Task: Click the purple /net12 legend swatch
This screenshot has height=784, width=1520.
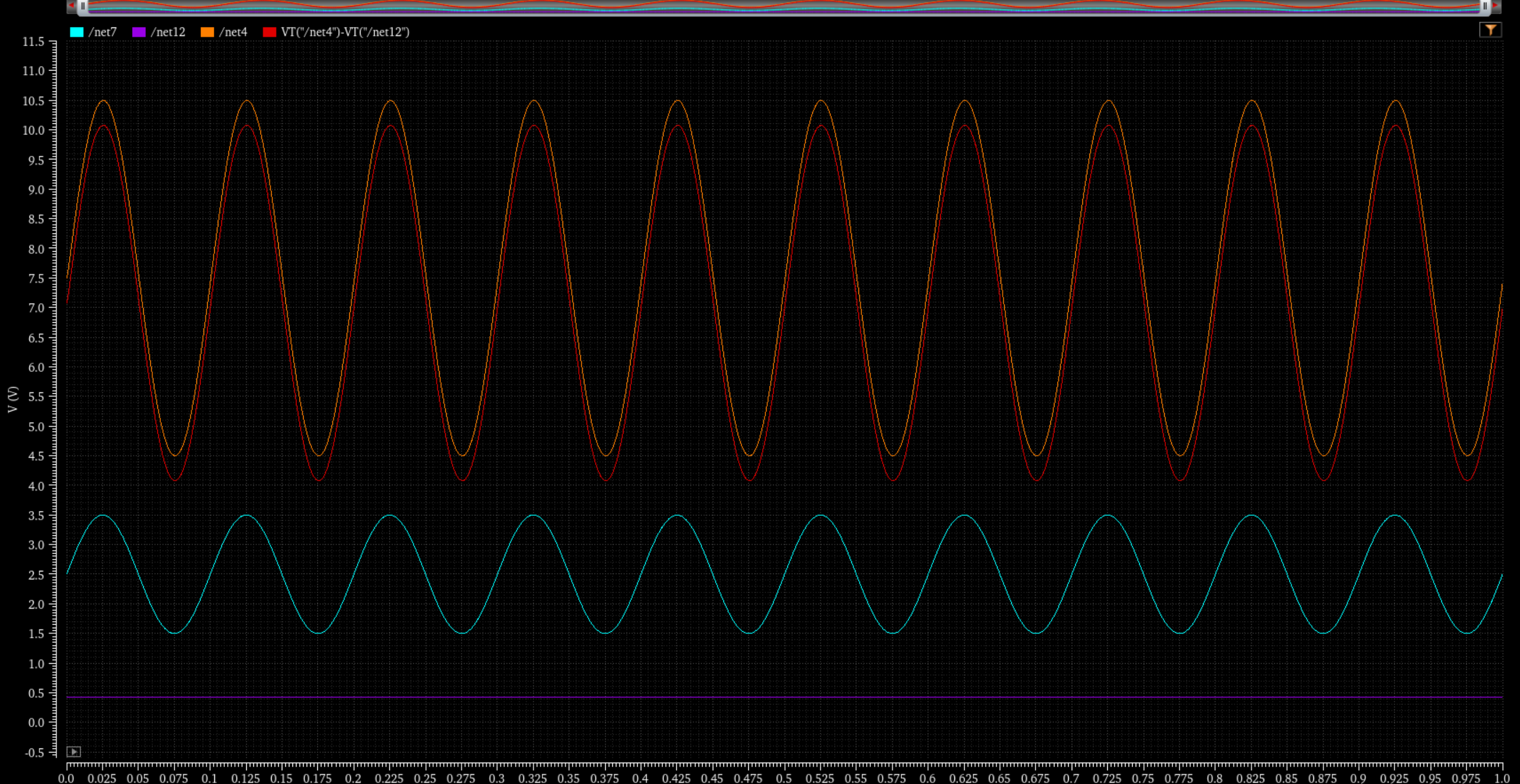Action: pyautogui.click(x=139, y=32)
